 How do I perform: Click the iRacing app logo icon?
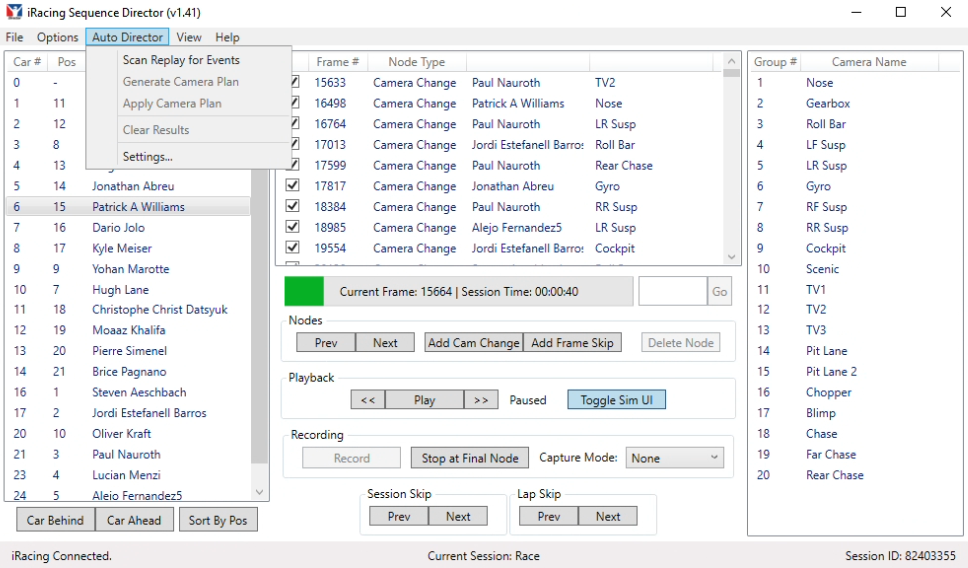click(x=13, y=12)
